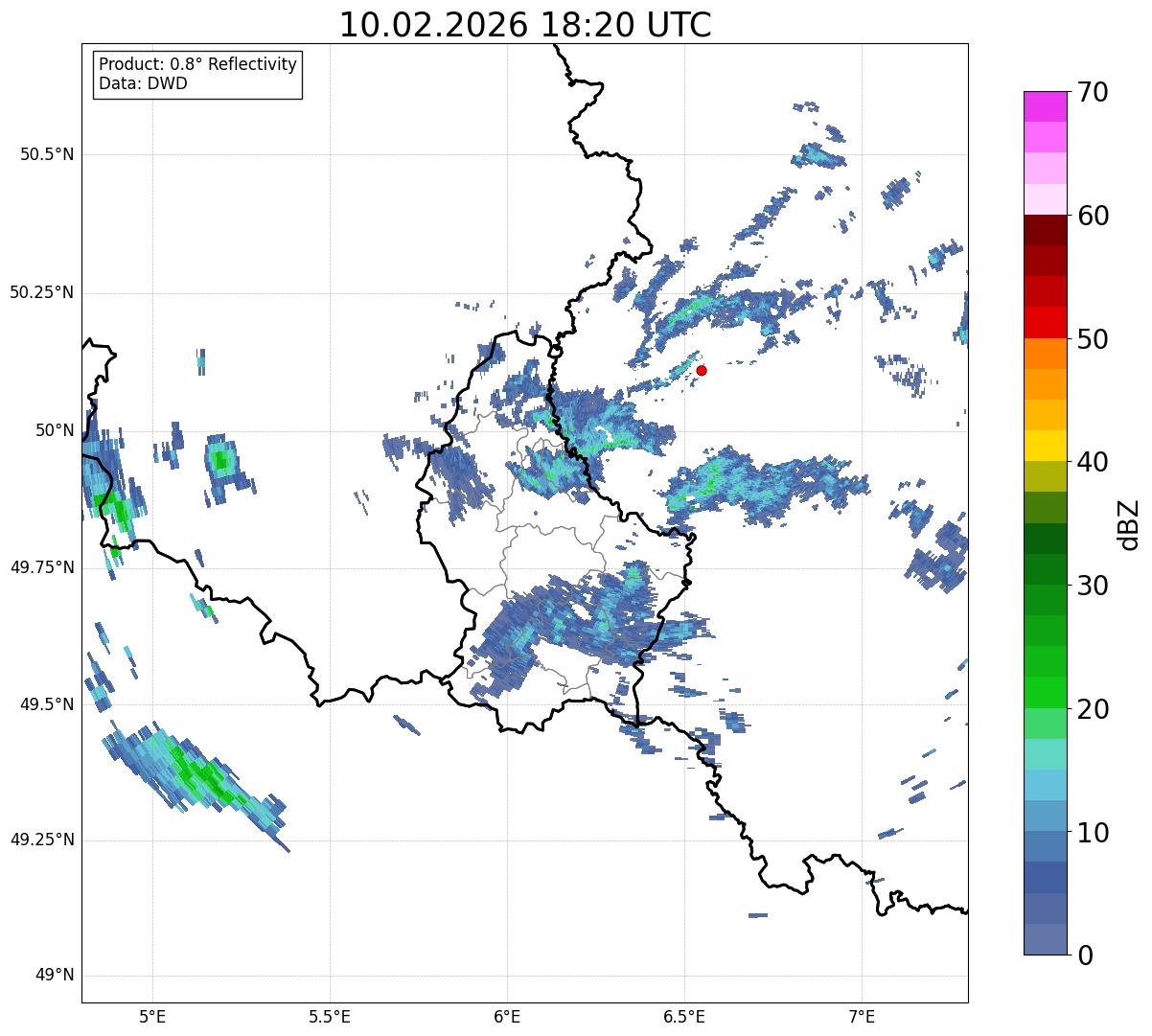Click the 5°E longitude label
The image size is (1152, 1036).
click(x=152, y=1016)
